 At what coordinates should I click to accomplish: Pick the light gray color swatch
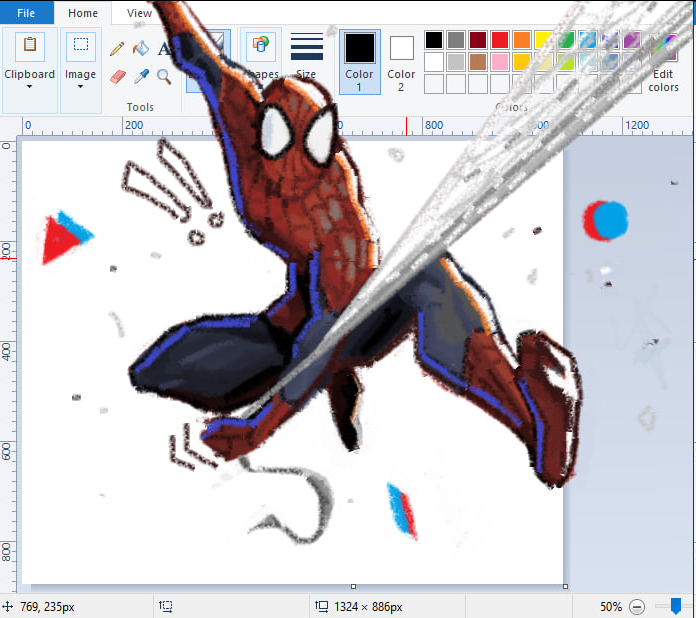(456, 62)
